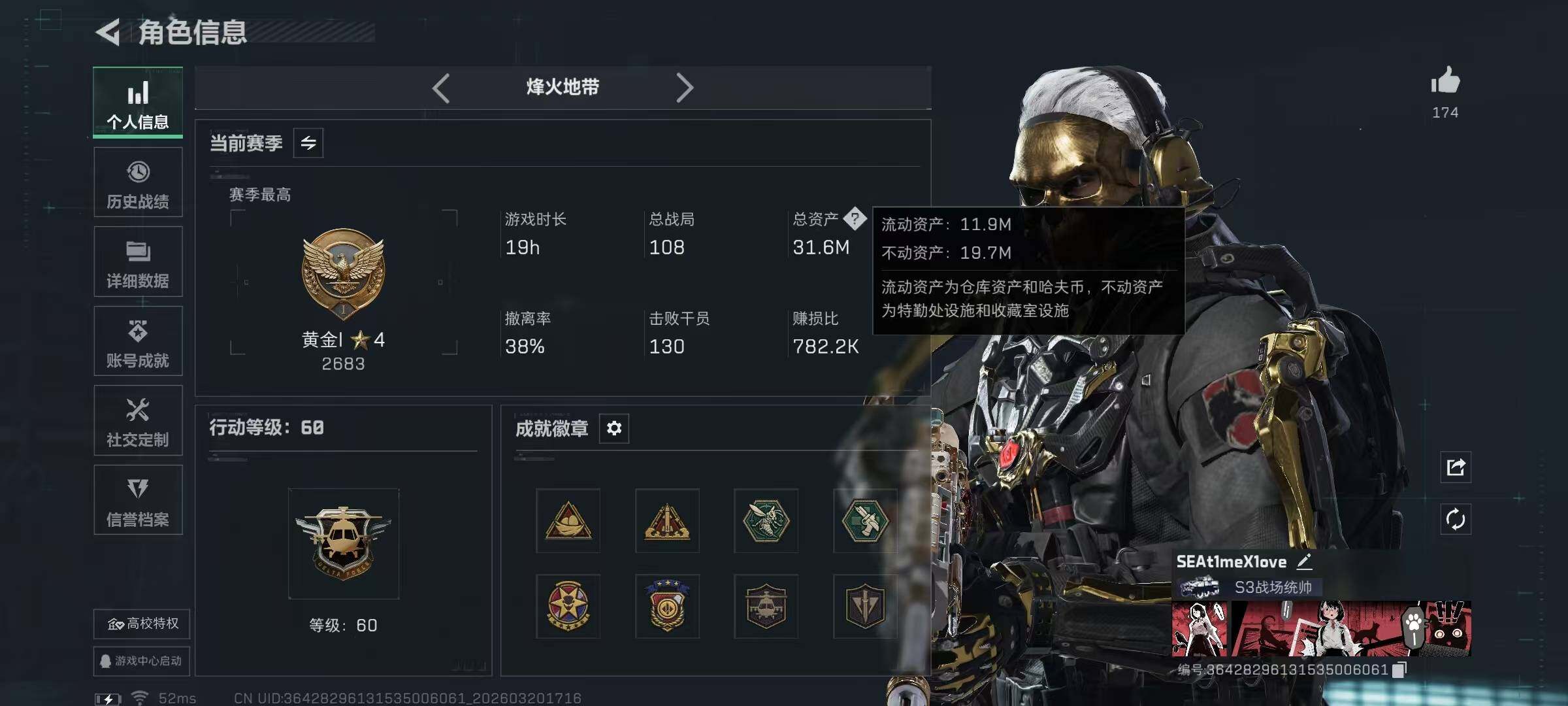Click the 游戏中心启动 button

click(x=141, y=660)
